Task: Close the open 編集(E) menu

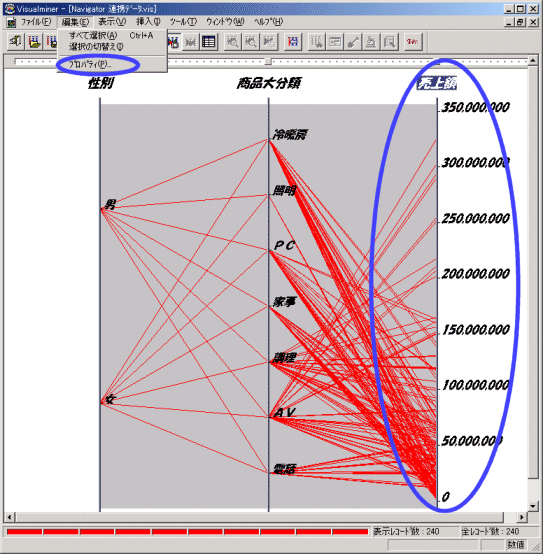Action: [x=75, y=22]
